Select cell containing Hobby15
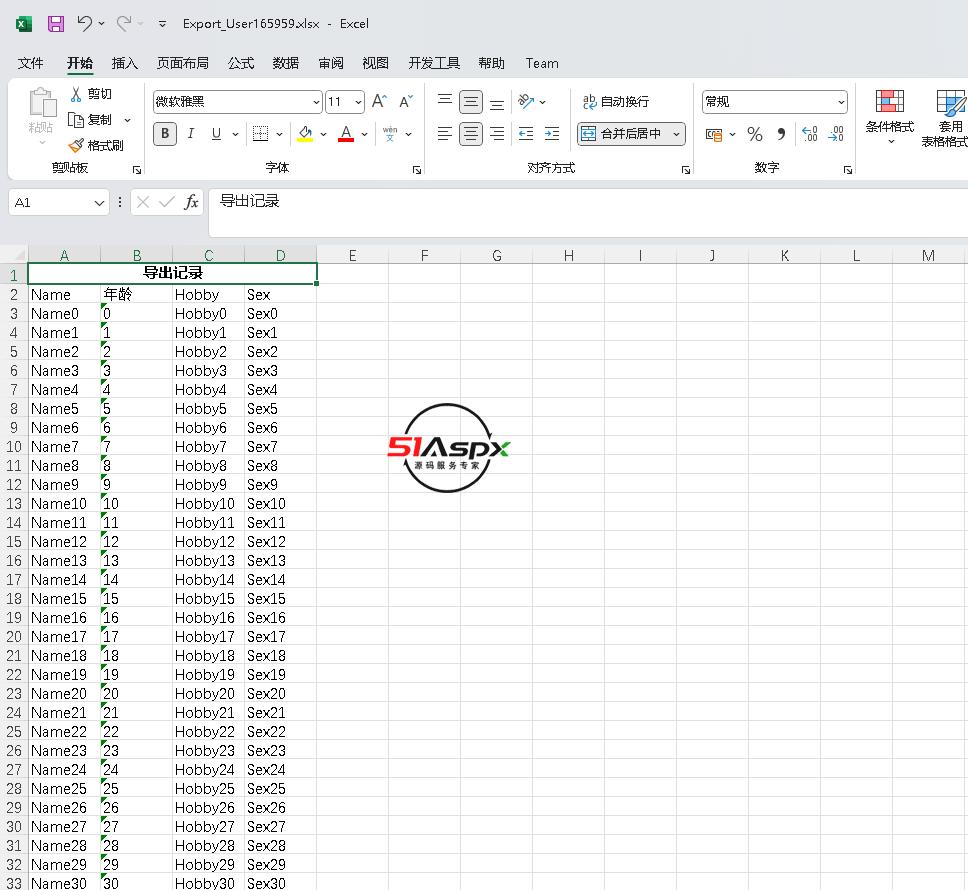Image resolution: width=968 pixels, height=890 pixels. pyautogui.click(x=208, y=599)
